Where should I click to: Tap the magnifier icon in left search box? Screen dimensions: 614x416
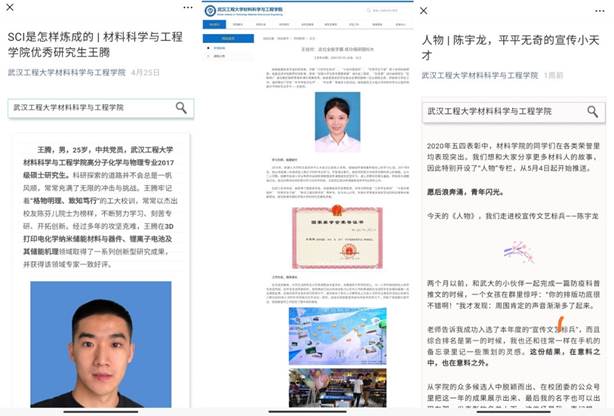click(x=181, y=107)
